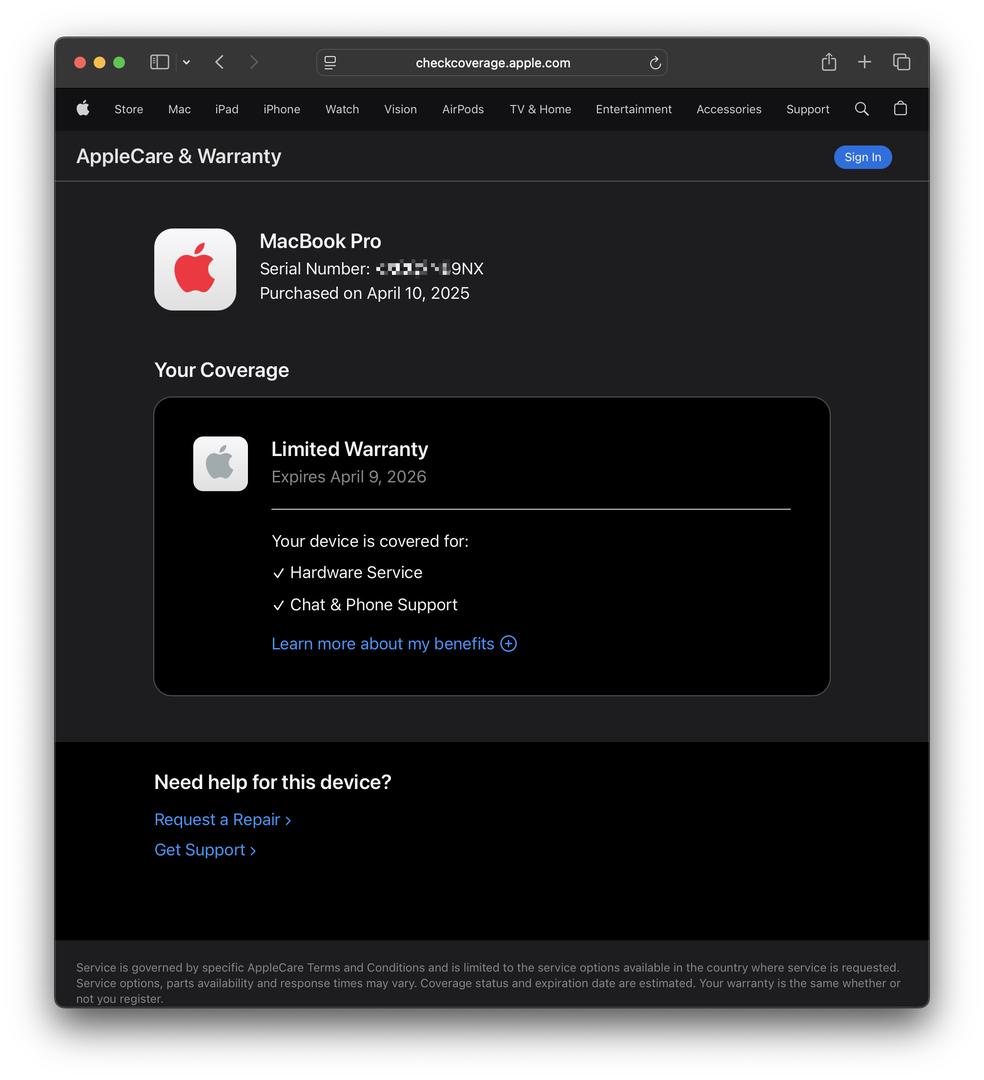Open the search magnifier icon
The width and height of the screenshot is (984, 1080).
(x=861, y=109)
